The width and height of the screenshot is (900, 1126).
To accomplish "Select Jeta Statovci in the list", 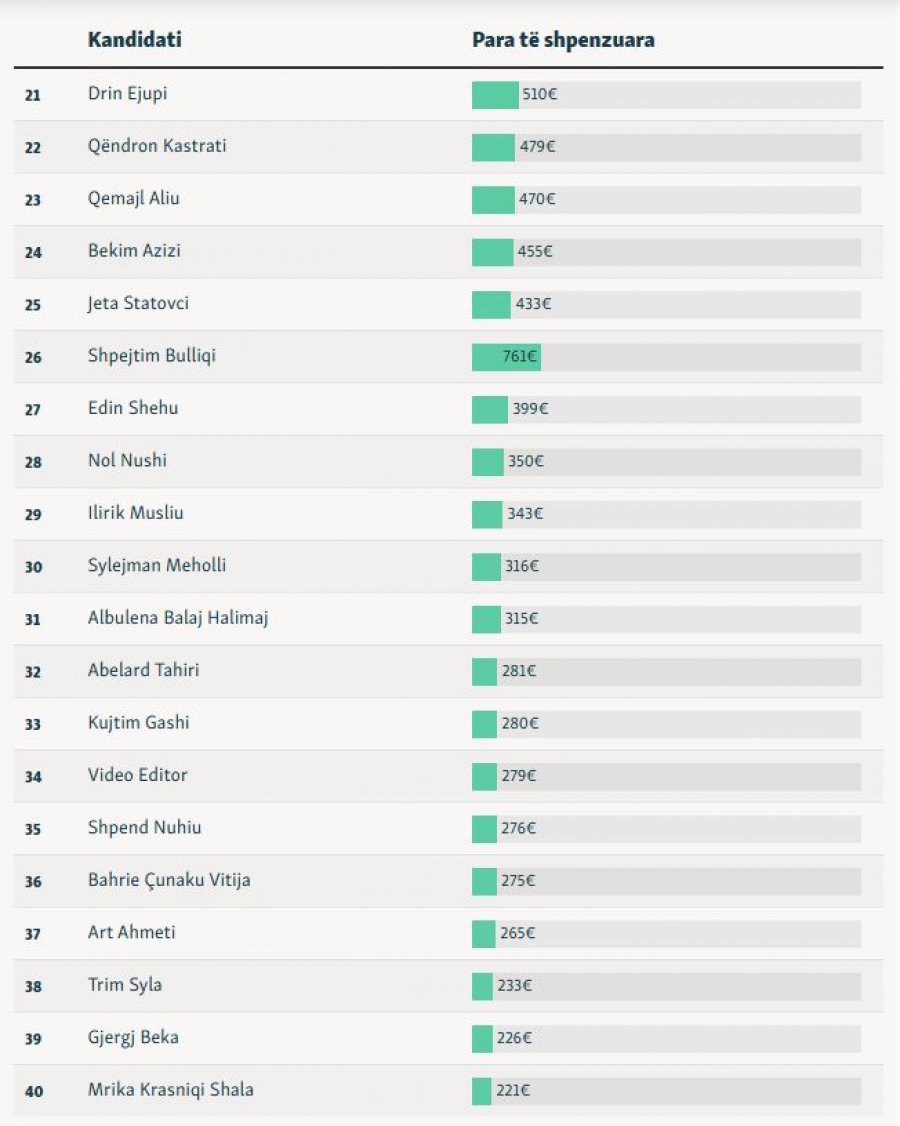I will [138, 303].
